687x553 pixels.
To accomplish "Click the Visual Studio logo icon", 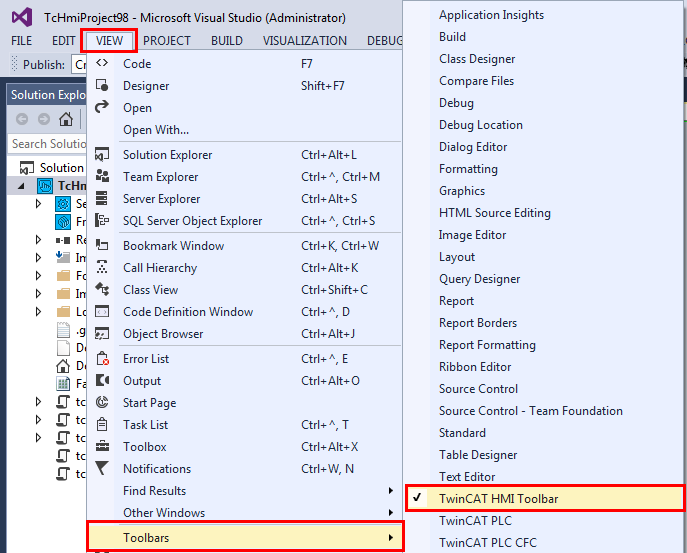I will (21, 17).
